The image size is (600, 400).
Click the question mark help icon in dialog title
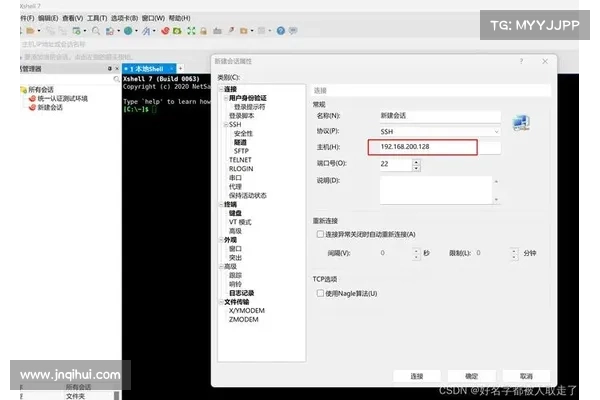521,61
